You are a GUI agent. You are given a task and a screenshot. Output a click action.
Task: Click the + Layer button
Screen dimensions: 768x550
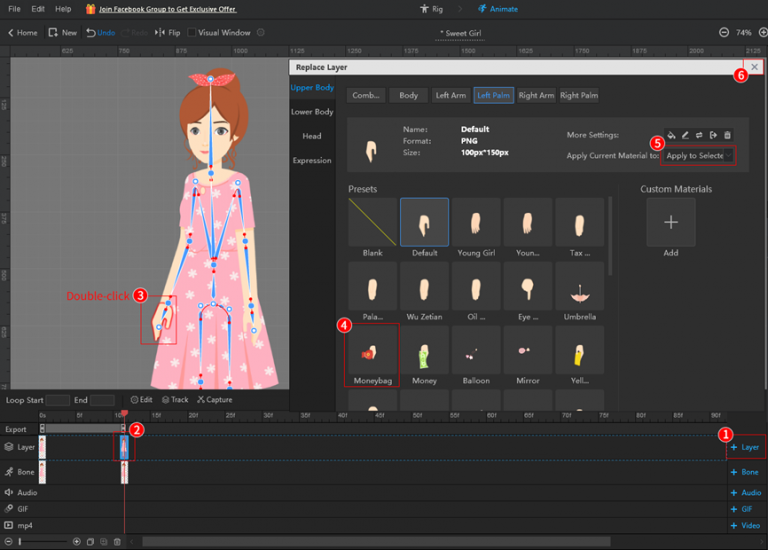tap(746, 447)
